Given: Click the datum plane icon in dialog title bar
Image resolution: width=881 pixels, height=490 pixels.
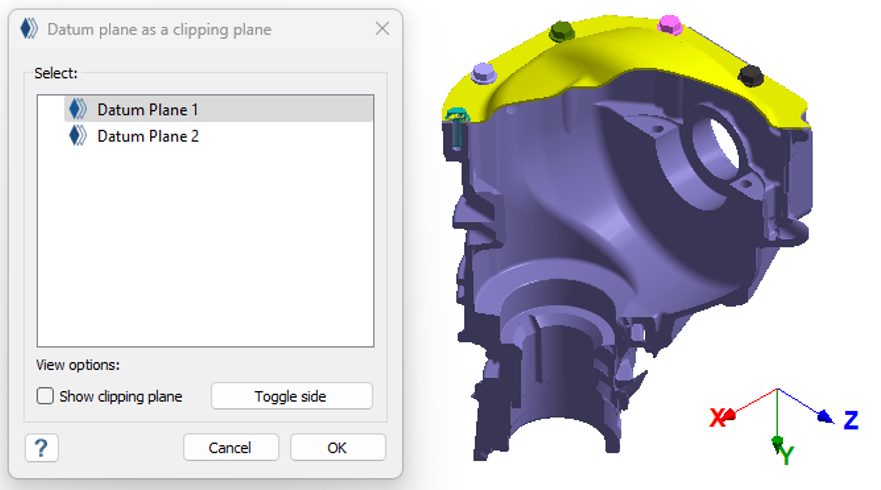Looking at the screenshot, I should 29,29.
